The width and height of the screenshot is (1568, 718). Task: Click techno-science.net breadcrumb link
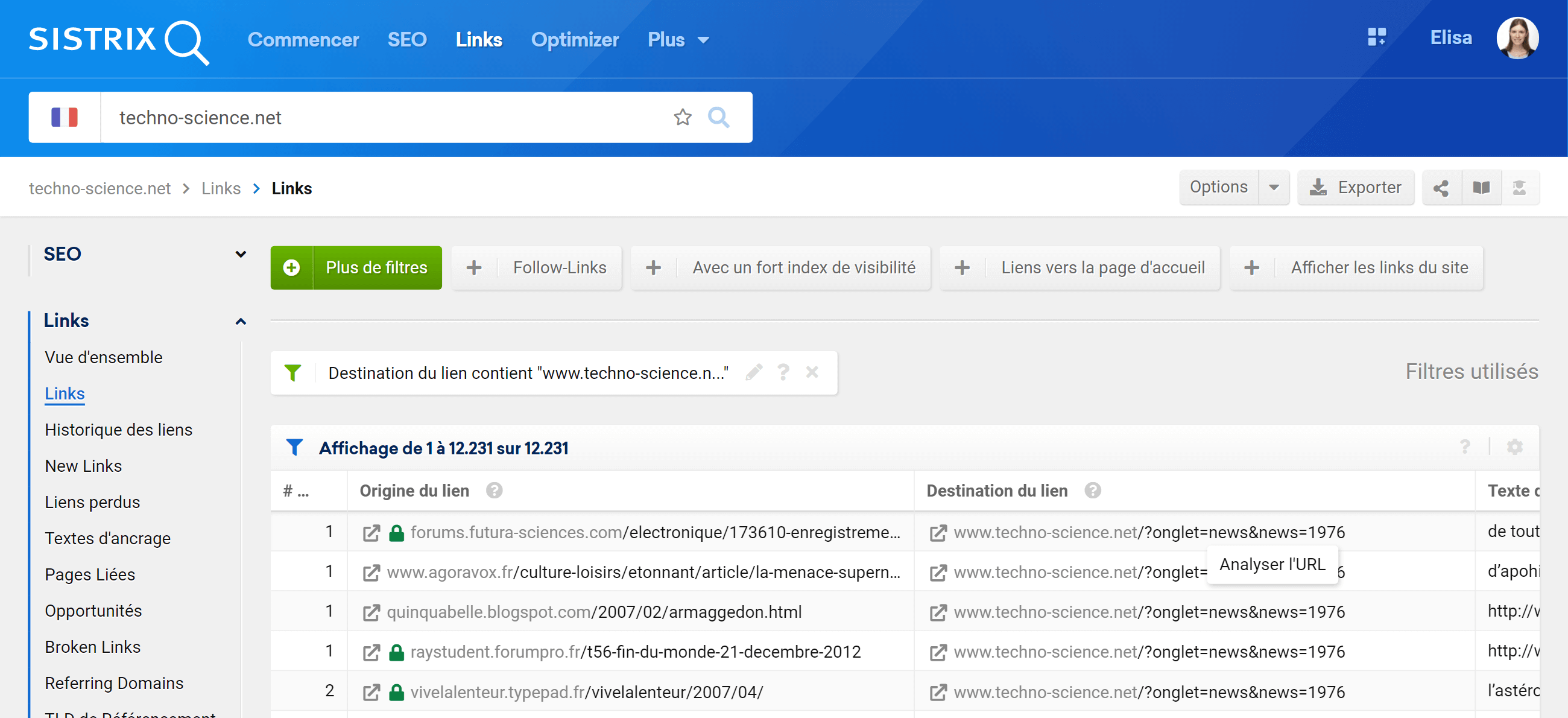(x=100, y=188)
